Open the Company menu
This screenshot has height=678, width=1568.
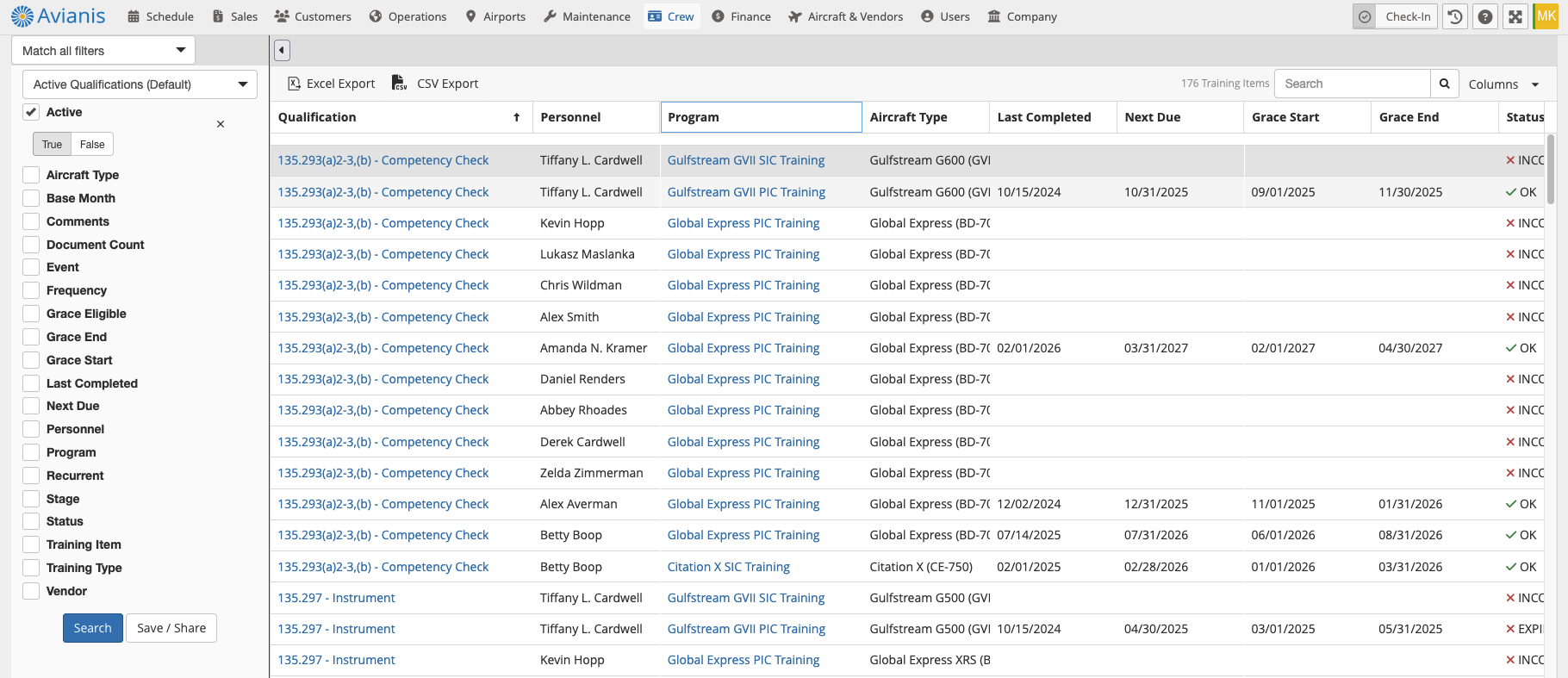1022,16
